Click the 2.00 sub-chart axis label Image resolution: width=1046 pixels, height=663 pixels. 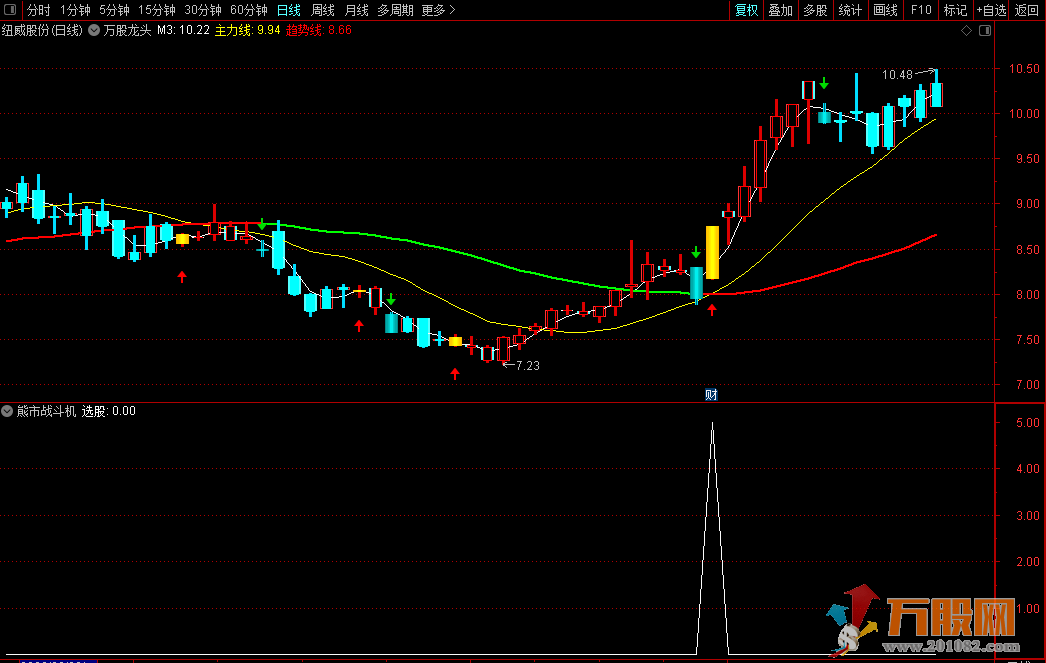pos(1027,562)
